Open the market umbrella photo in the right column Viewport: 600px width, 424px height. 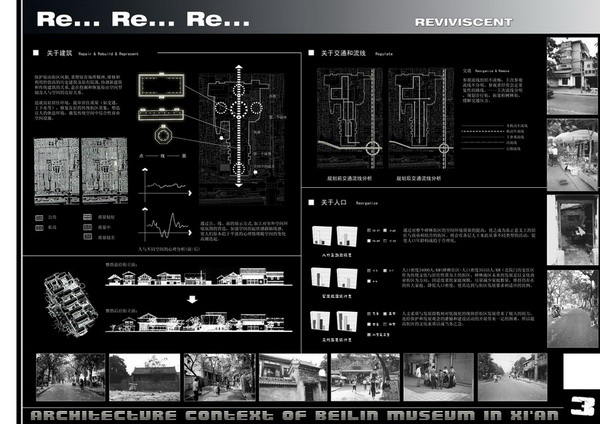572,155
